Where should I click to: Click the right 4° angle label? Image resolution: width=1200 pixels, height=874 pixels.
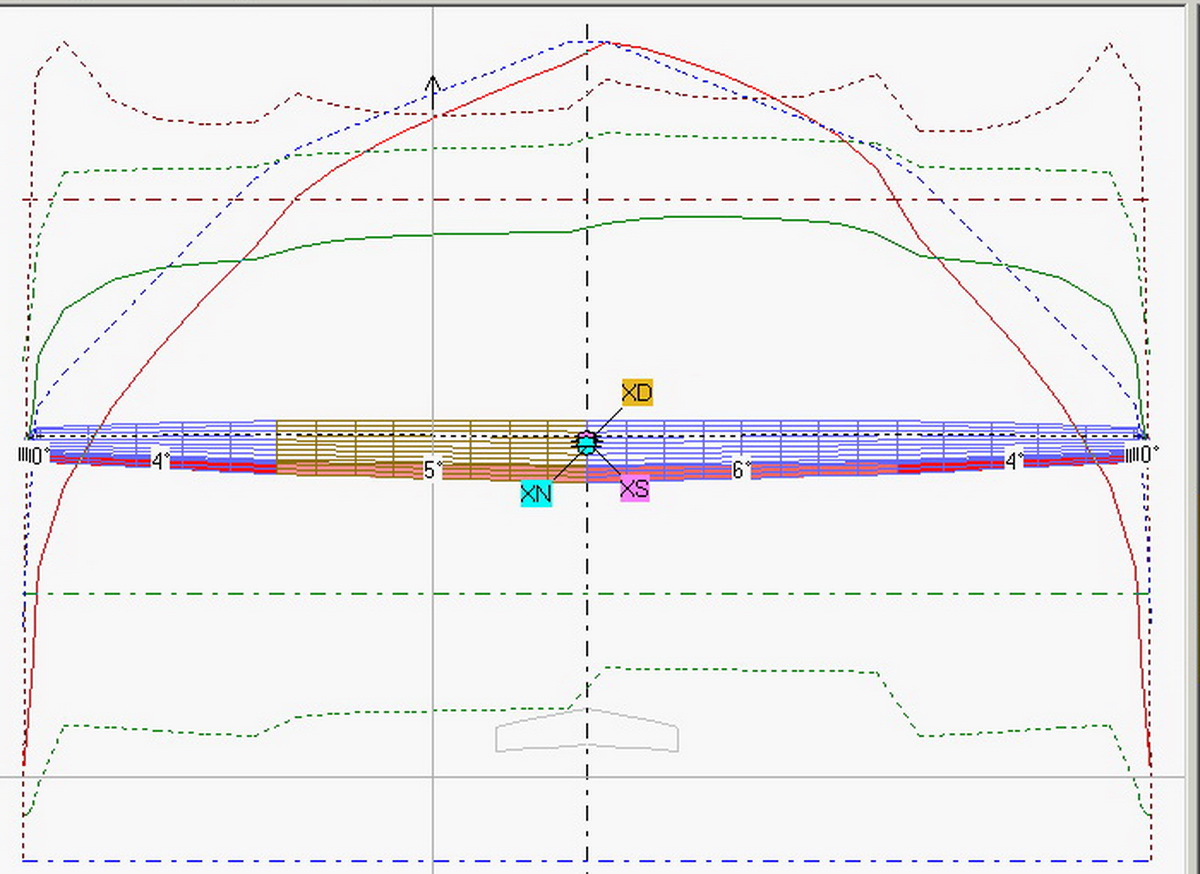[1014, 461]
